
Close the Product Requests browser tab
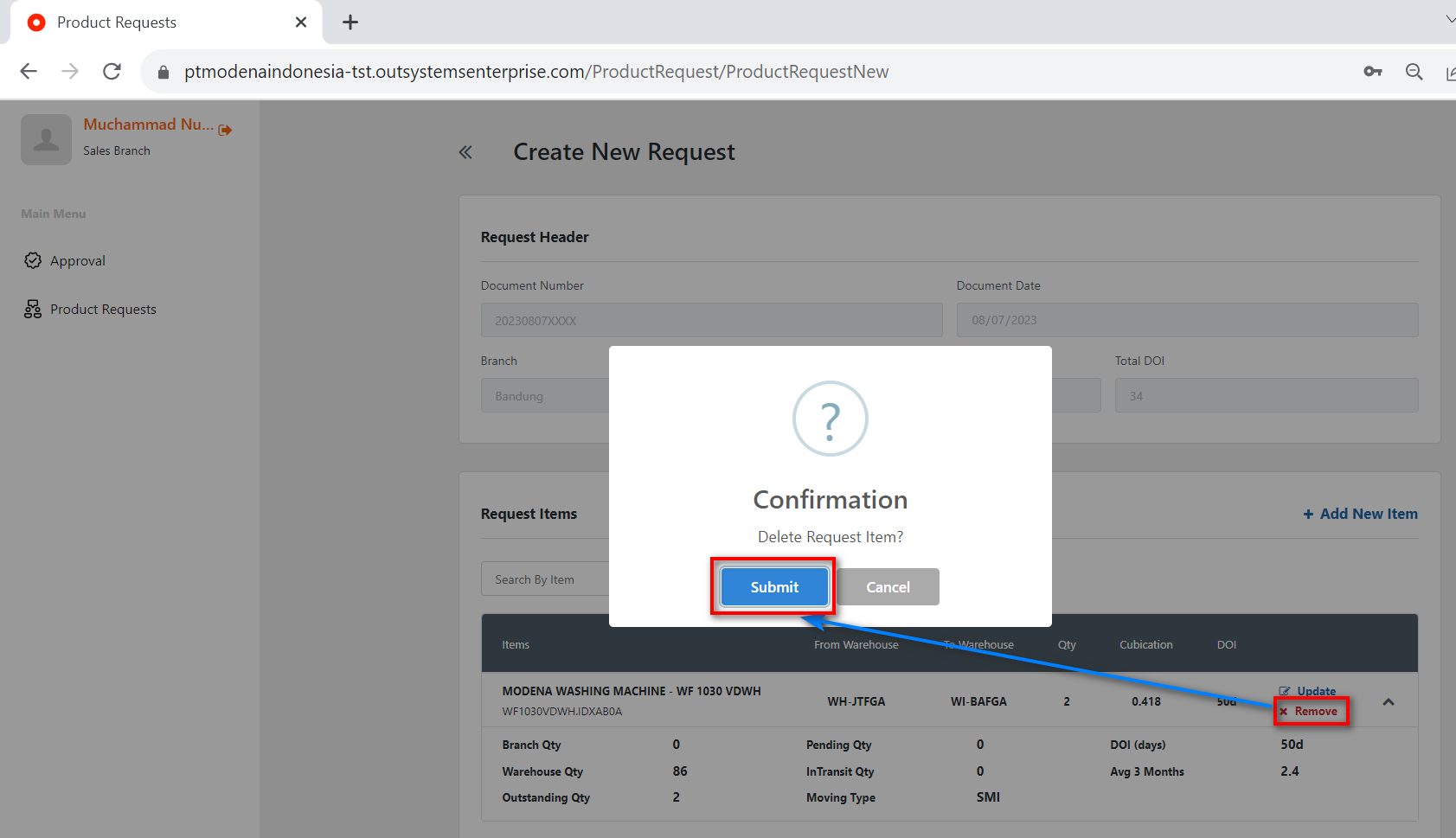tap(301, 22)
